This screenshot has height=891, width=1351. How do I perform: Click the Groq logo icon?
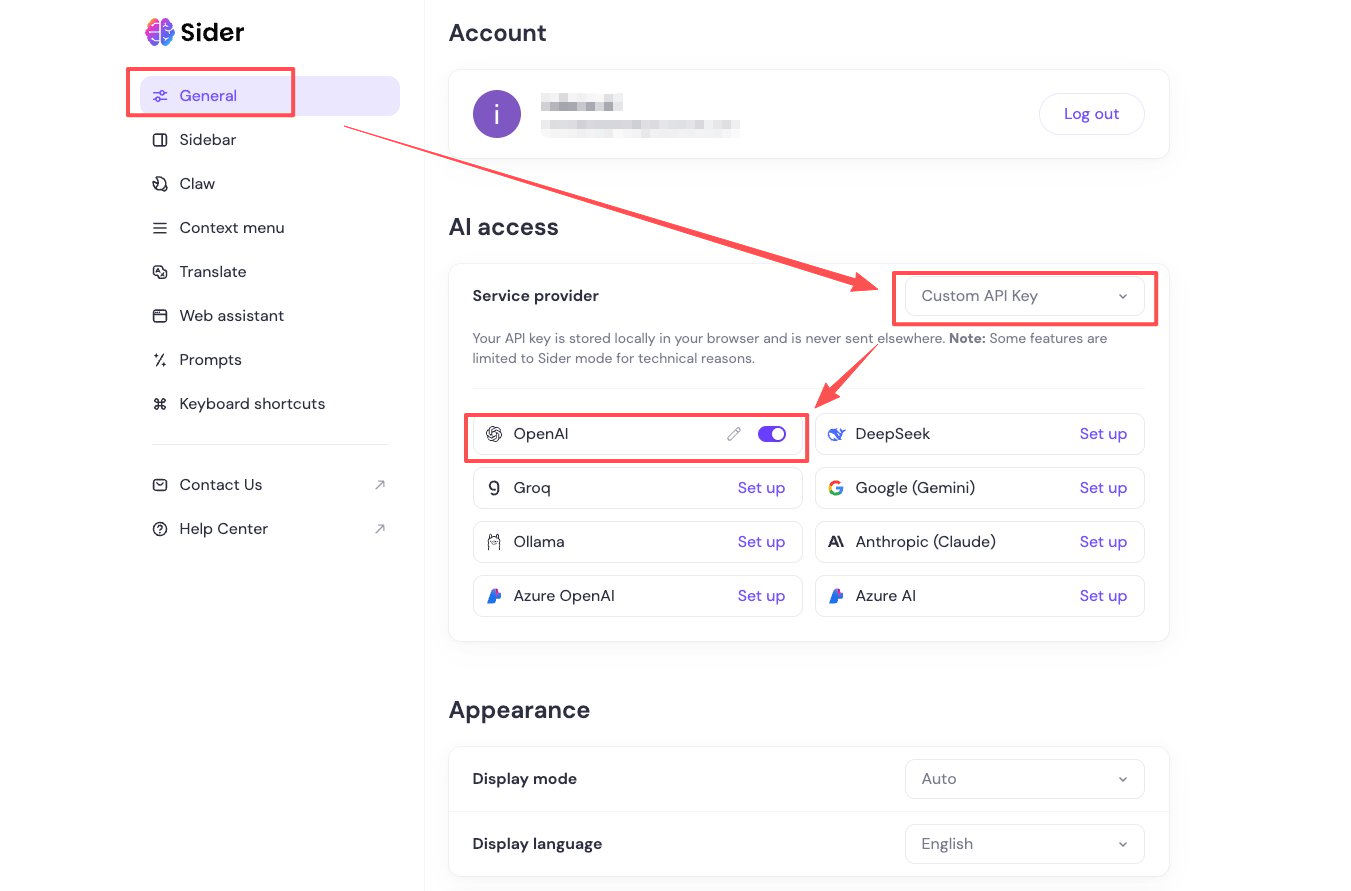click(494, 488)
